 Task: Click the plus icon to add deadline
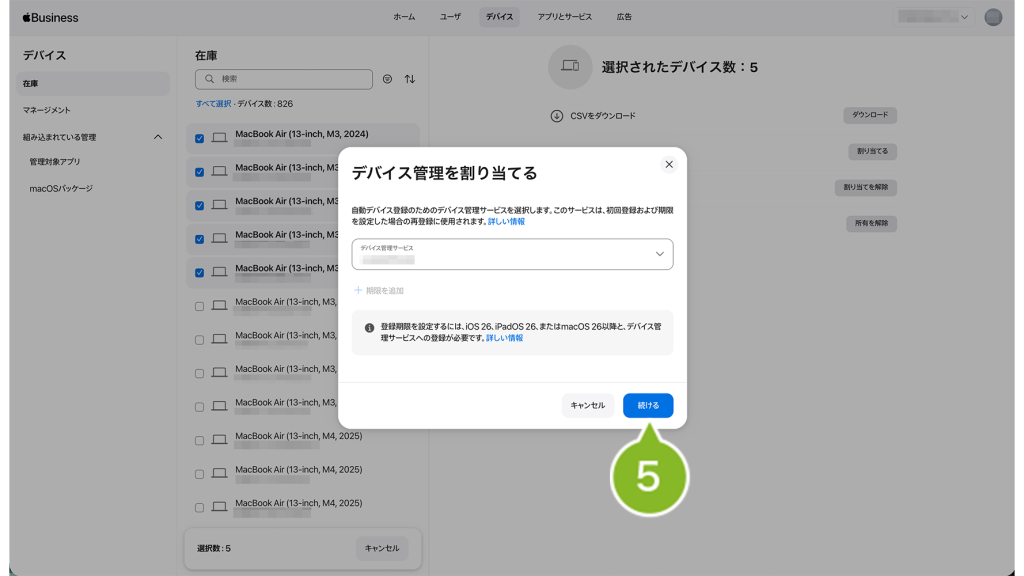coord(358,290)
